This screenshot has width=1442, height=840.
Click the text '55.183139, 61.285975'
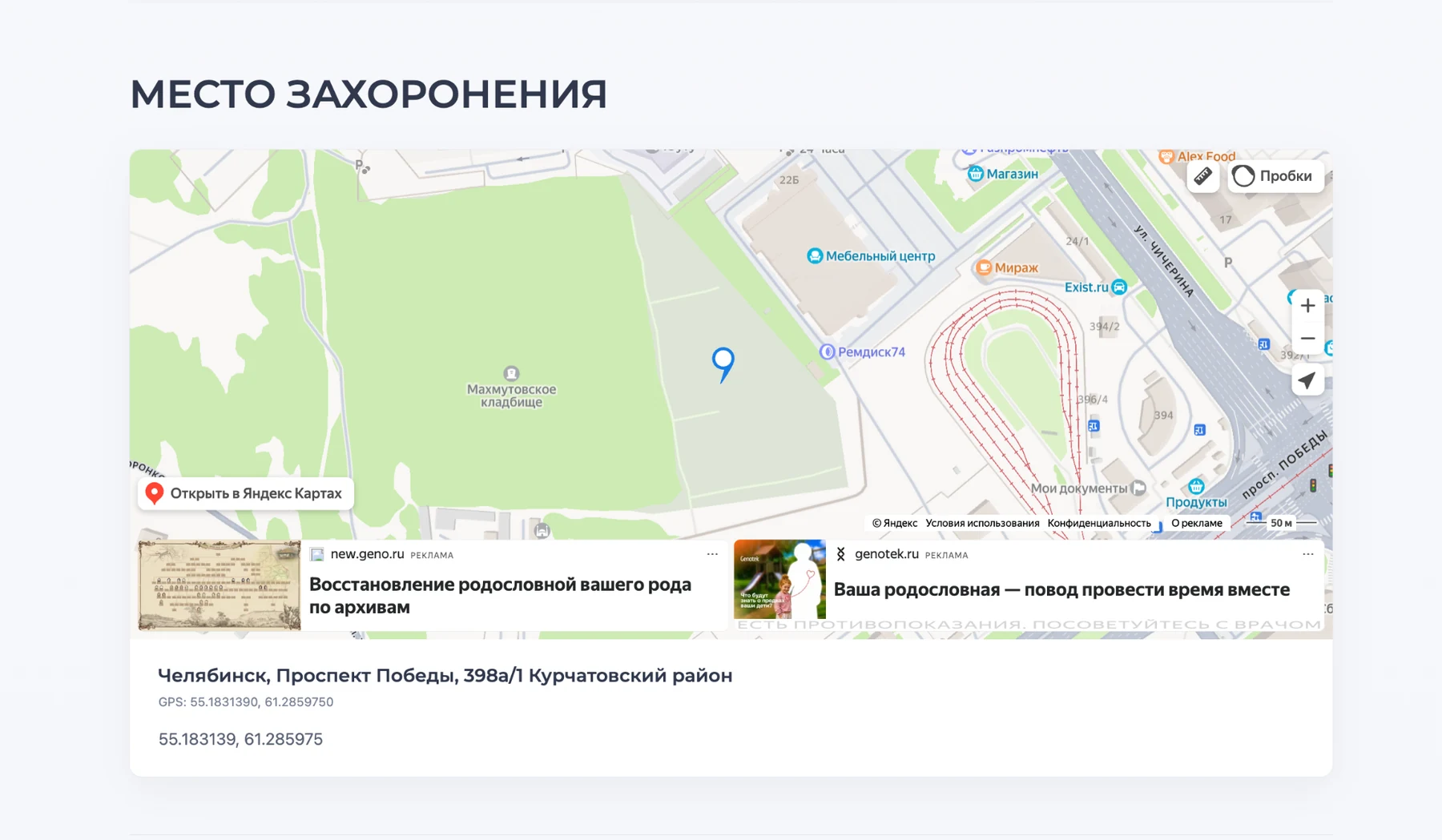(240, 739)
